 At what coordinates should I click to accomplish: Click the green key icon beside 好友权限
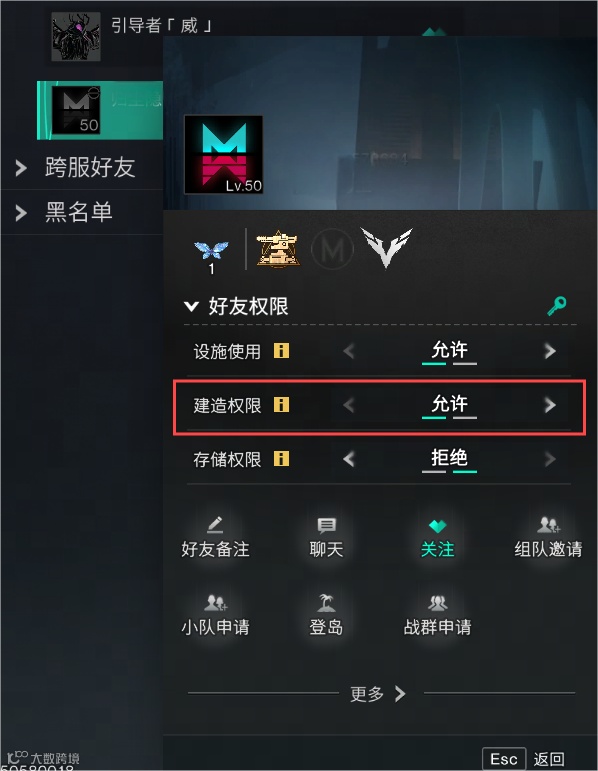click(557, 306)
